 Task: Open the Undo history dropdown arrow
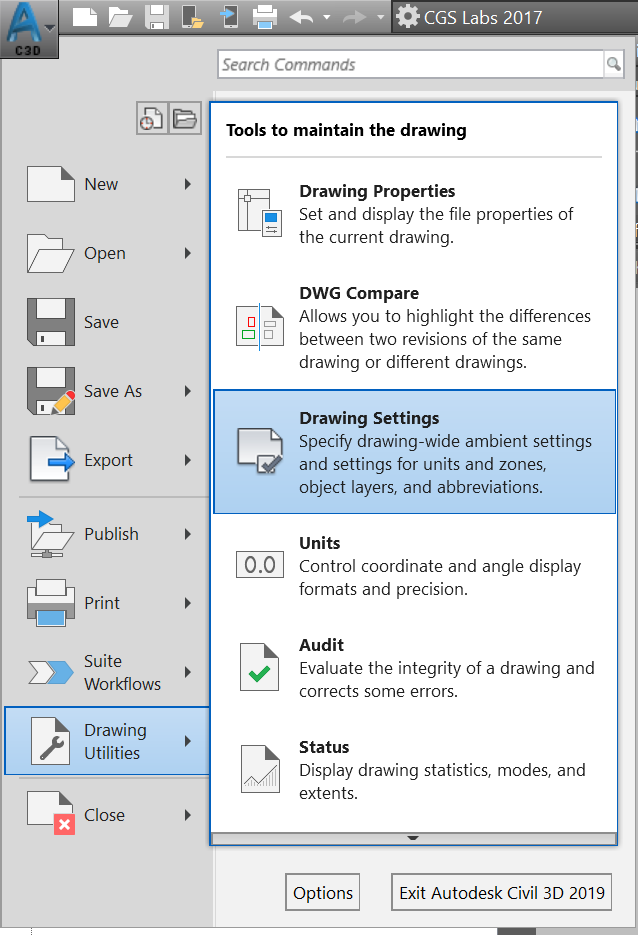tap(327, 17)
